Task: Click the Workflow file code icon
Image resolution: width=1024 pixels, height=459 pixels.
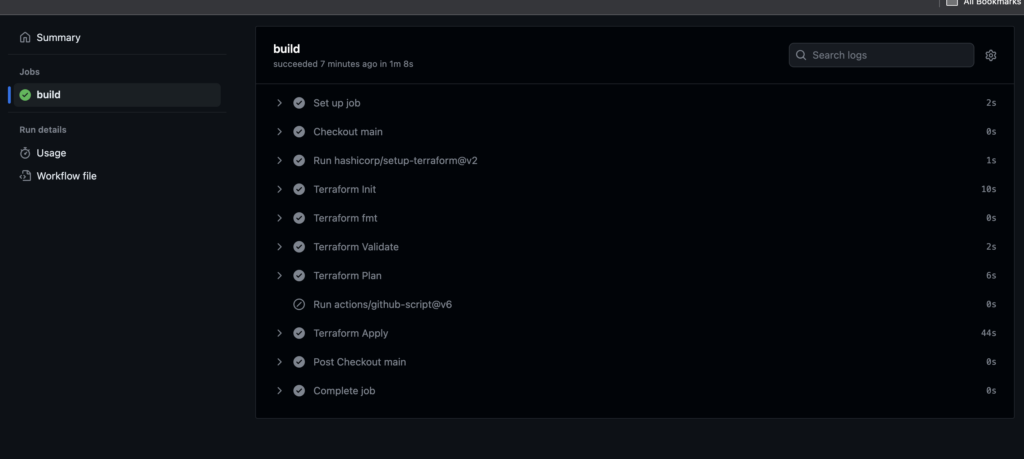Action: click(25, 176)
